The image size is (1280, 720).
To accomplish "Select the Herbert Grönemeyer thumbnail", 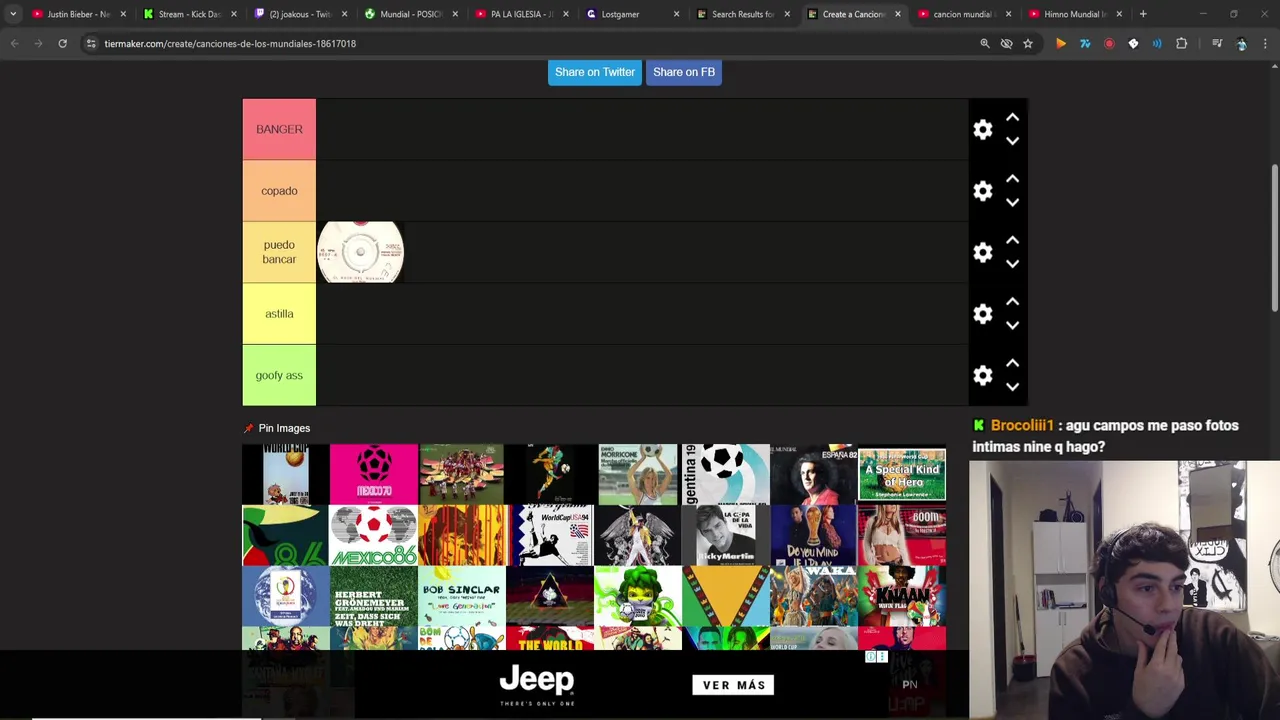I will point(374,596).
